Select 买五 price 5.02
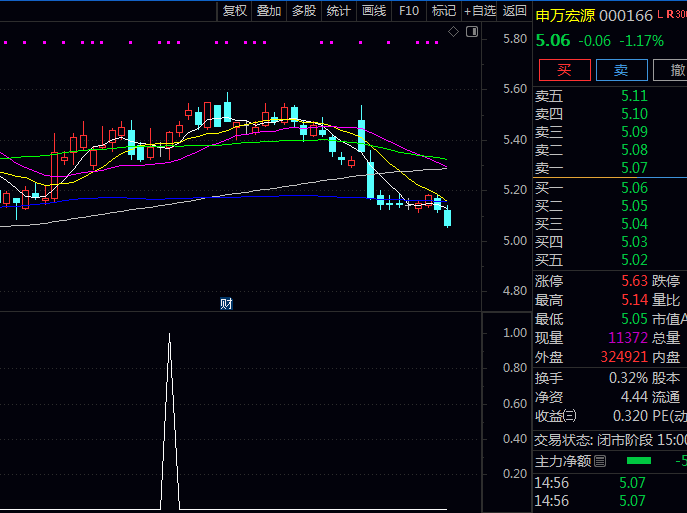Image resolution: width=687 pixels, height=513 pixels. (x=634, y=260)
